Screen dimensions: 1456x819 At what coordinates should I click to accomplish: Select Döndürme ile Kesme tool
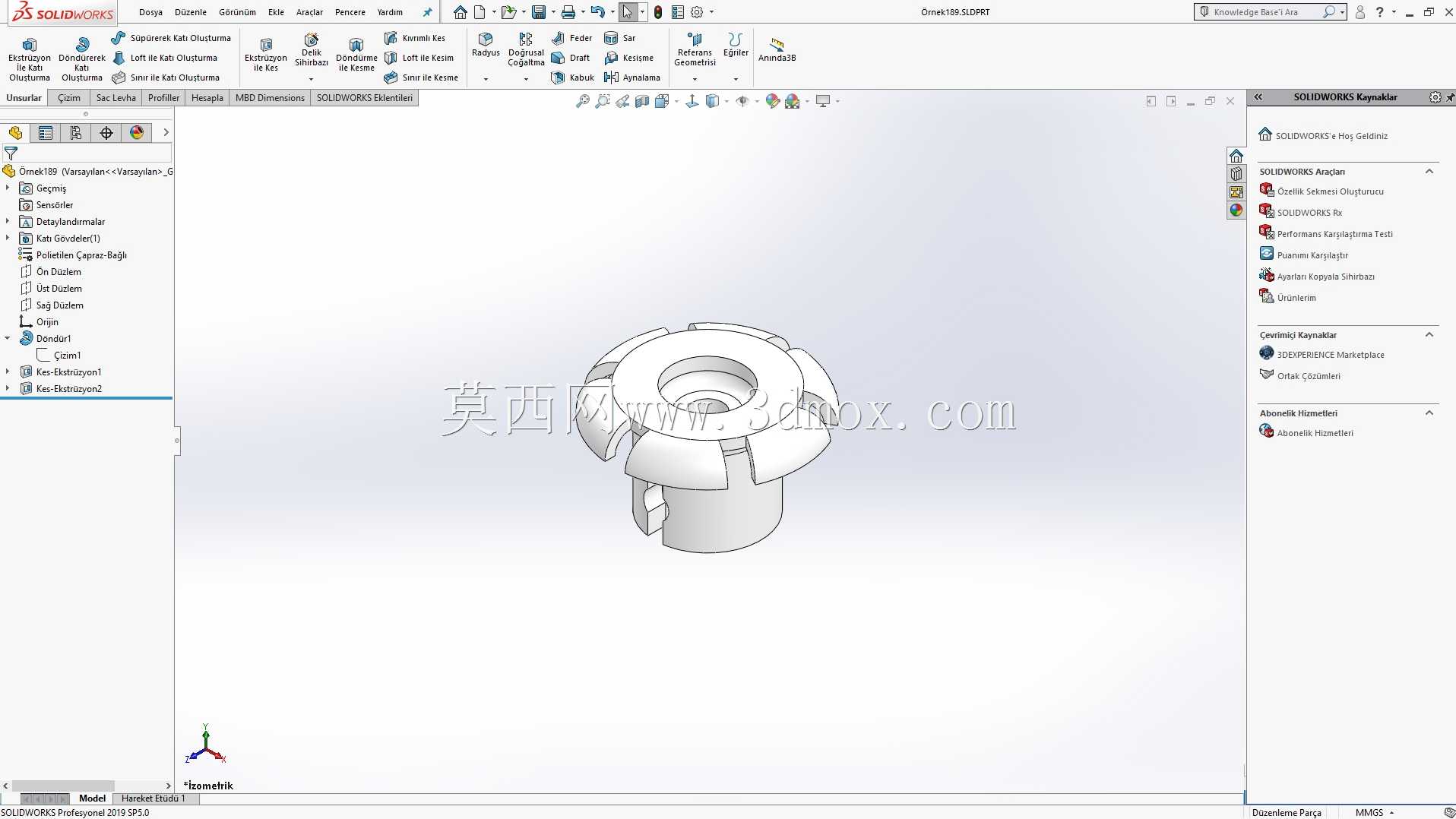point(356,55)
